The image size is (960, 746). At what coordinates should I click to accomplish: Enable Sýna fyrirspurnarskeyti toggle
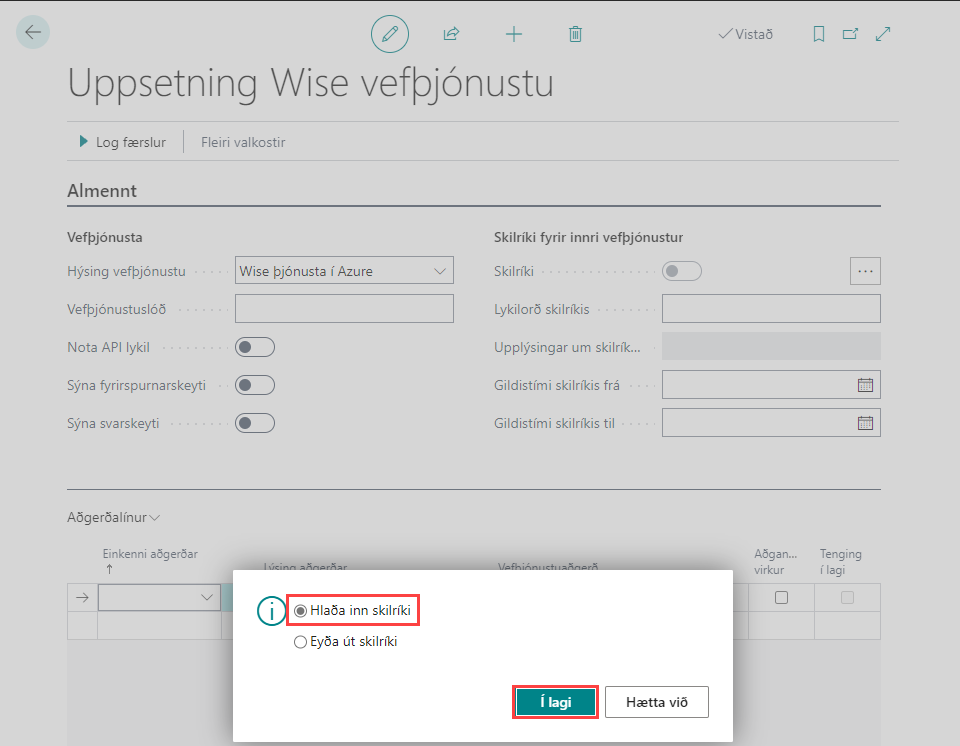[254, 385]
